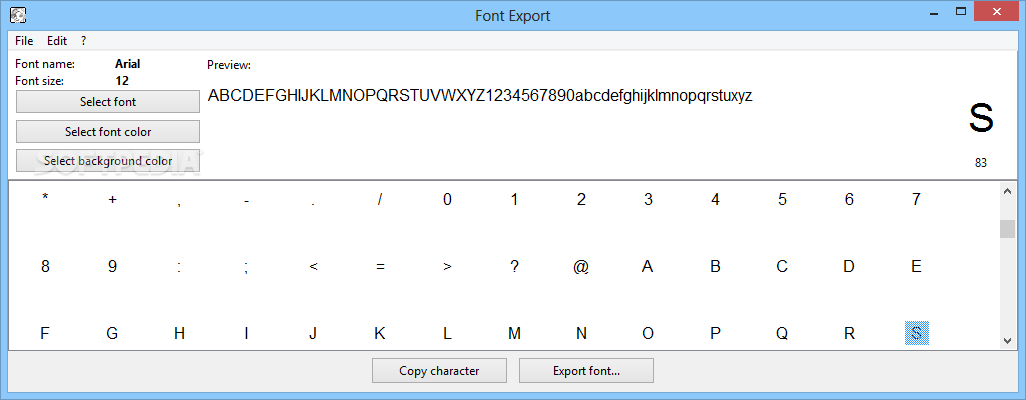Image resolution: width=1026 pixels, height=400 pixels.
Task: Select the asterisk * character
Action: coord(45,197)
